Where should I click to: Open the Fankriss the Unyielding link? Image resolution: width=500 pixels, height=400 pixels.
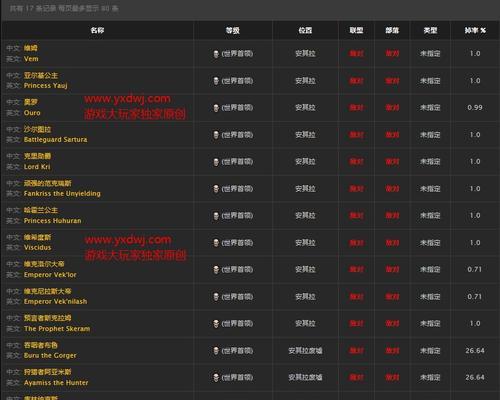(x=62, y=193)
